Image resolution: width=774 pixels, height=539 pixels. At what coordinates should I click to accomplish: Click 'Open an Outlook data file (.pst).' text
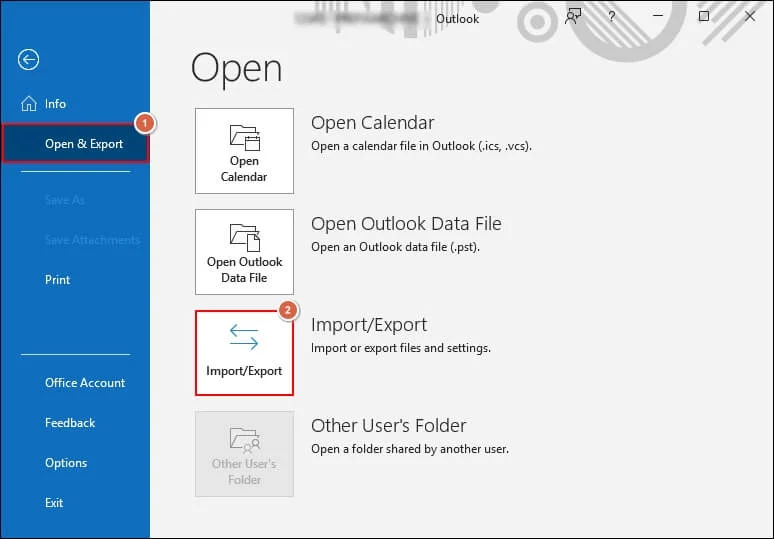pyautogui.click(x=395, y=247)
